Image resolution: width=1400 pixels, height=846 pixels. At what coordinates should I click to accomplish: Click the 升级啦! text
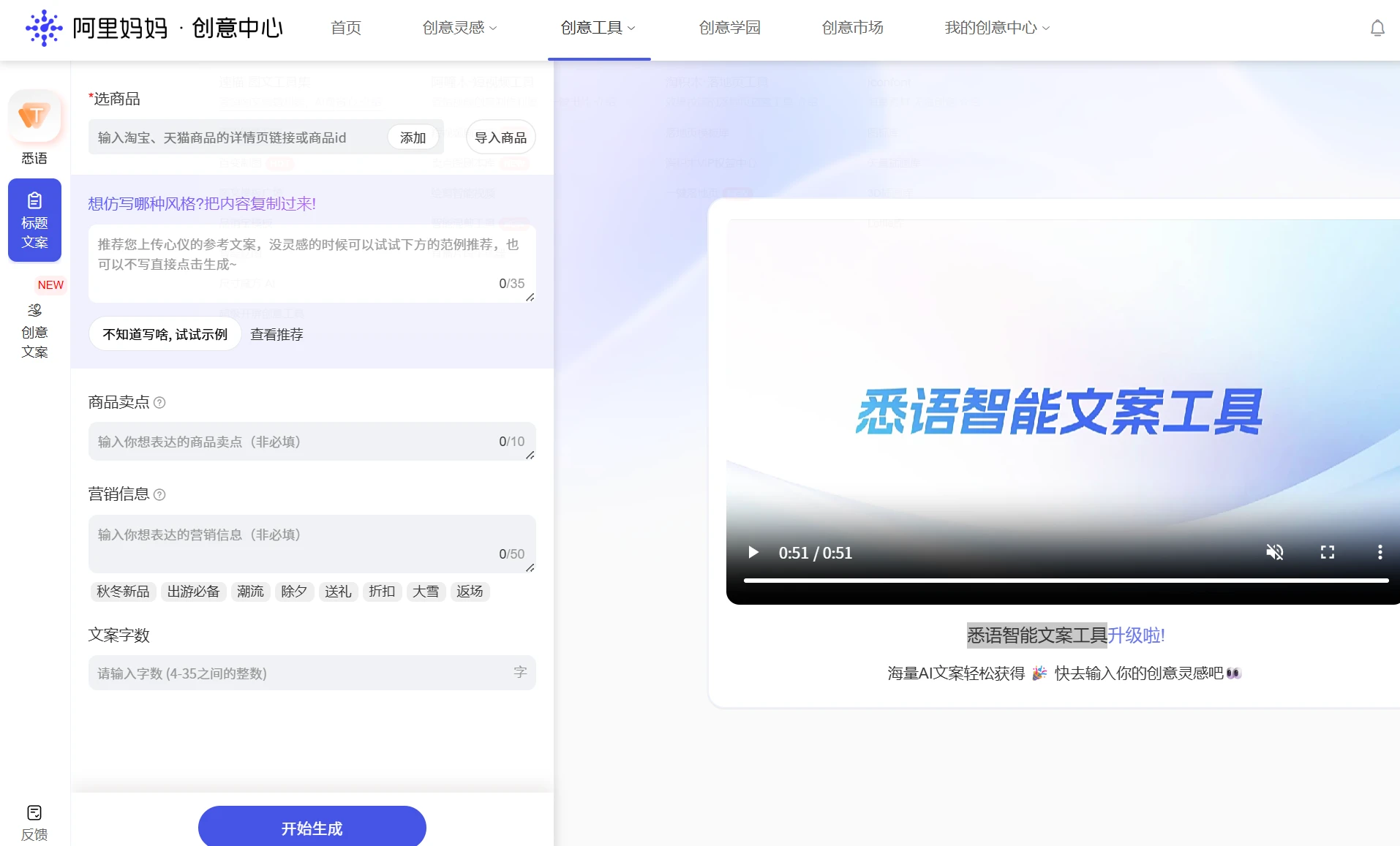tap(1136, 635)
